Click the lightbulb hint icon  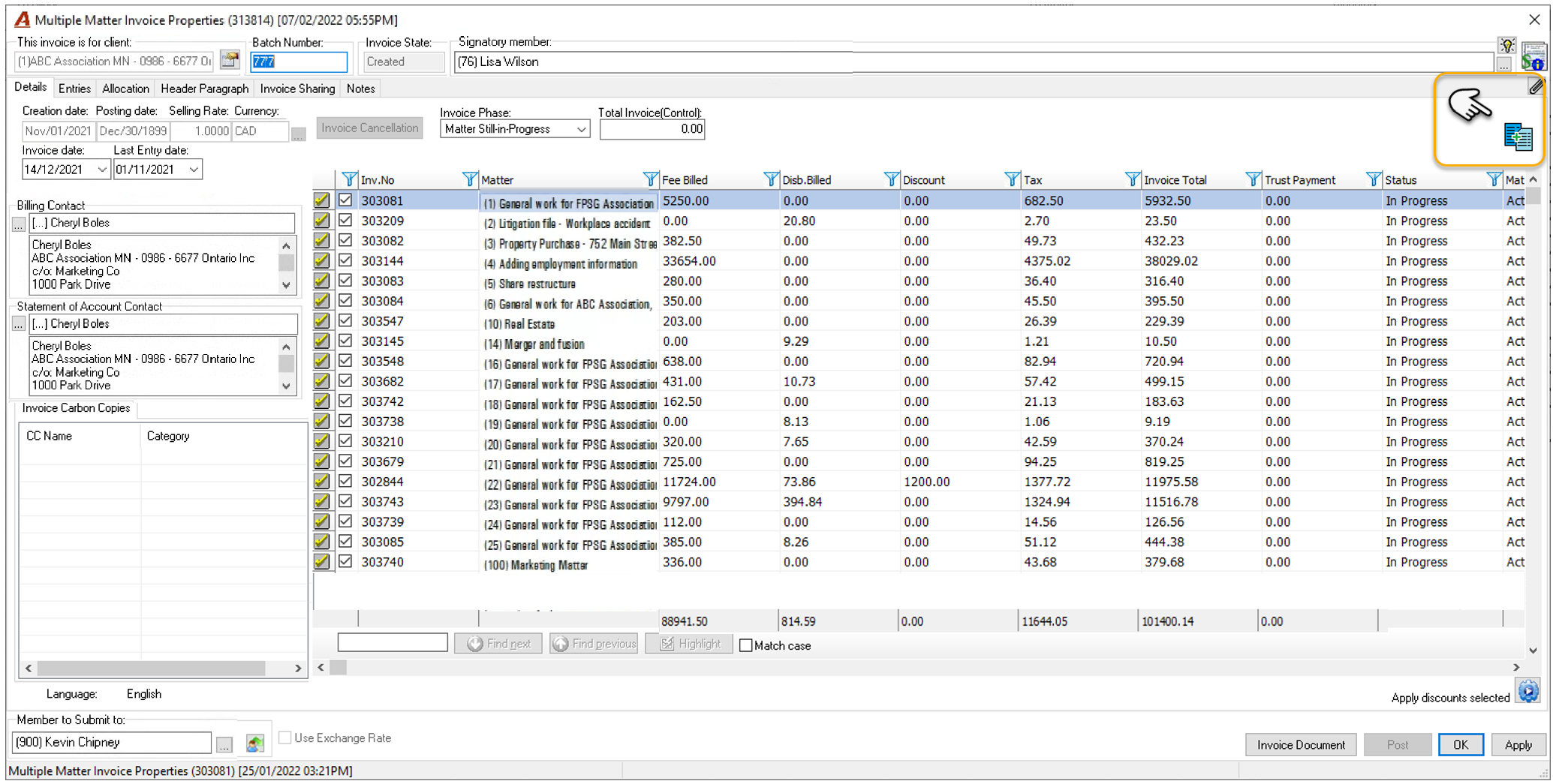(x=1506, y=46)
